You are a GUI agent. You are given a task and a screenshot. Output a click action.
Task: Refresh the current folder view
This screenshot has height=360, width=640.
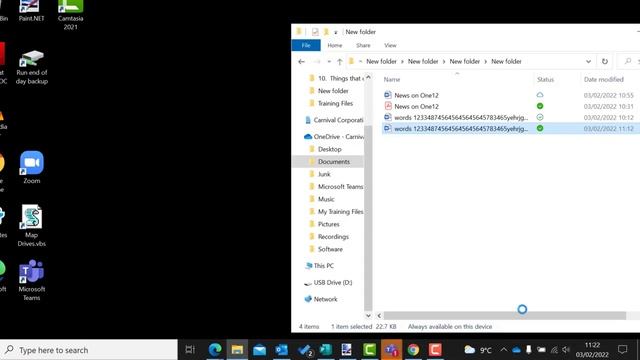(604, 62)
